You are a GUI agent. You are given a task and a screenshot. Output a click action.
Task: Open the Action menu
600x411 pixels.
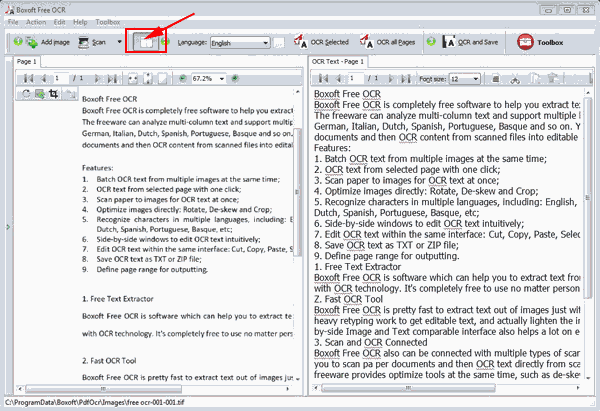coord(36,22)
